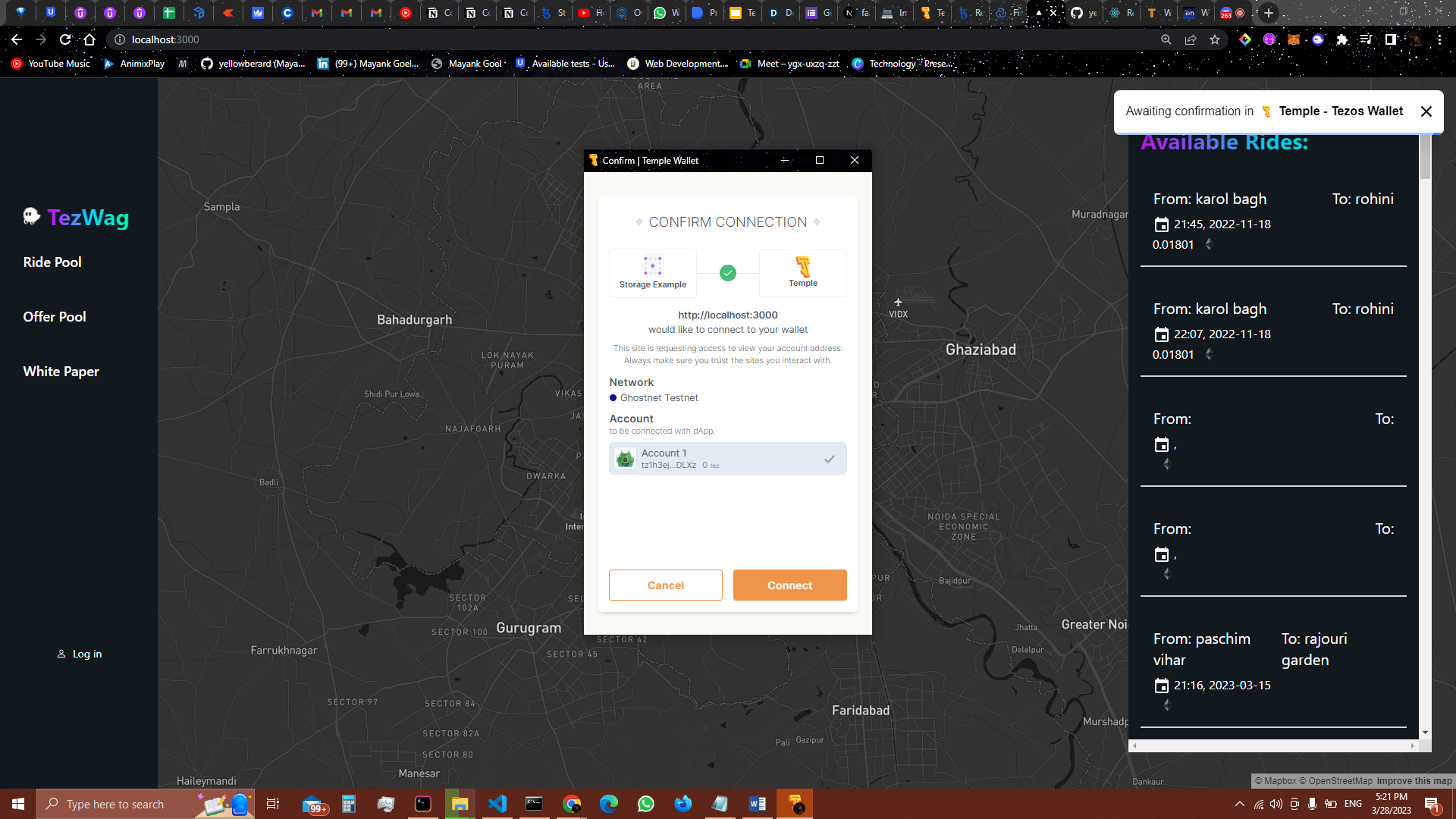Image resolution: width=1456 pixels, height=819 pixels.
Task: Open Ride Pool in sidebar
Action: click(52, 262)
